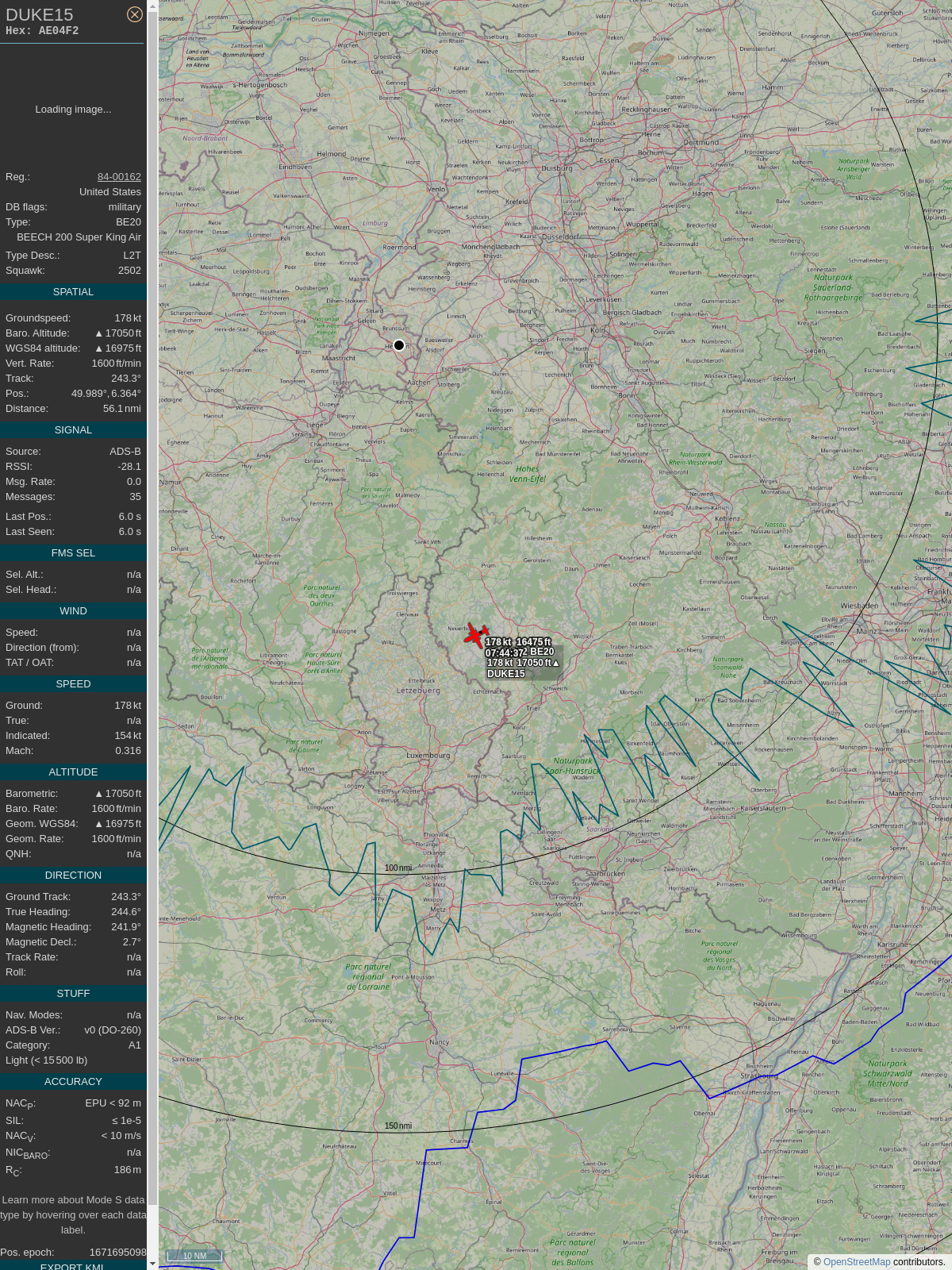Screen dimensions: 952x1270
Task: Select the SIGNAL section header
Action: coord(73,430)
